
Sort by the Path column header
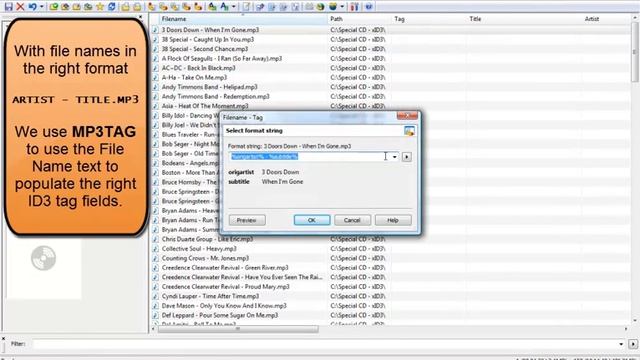359,19
